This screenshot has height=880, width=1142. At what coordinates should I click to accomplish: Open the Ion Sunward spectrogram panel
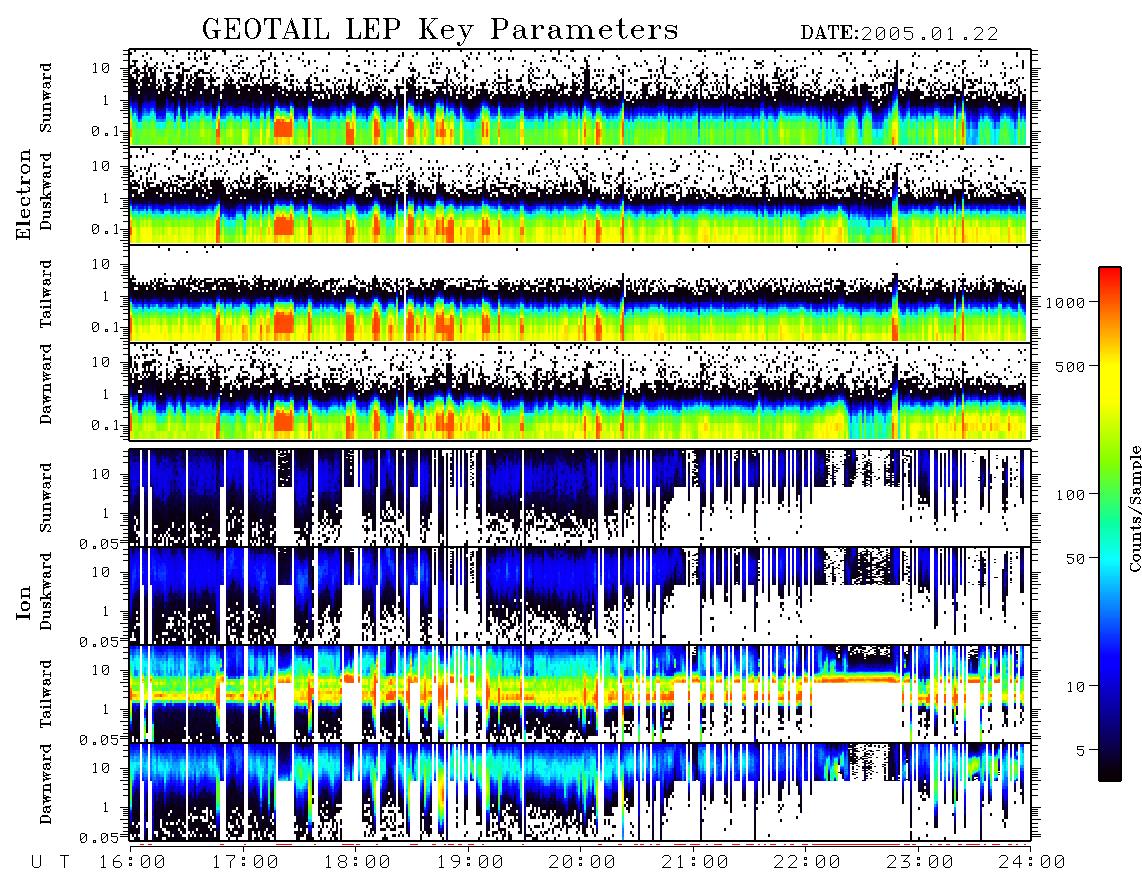click(580, 498)
